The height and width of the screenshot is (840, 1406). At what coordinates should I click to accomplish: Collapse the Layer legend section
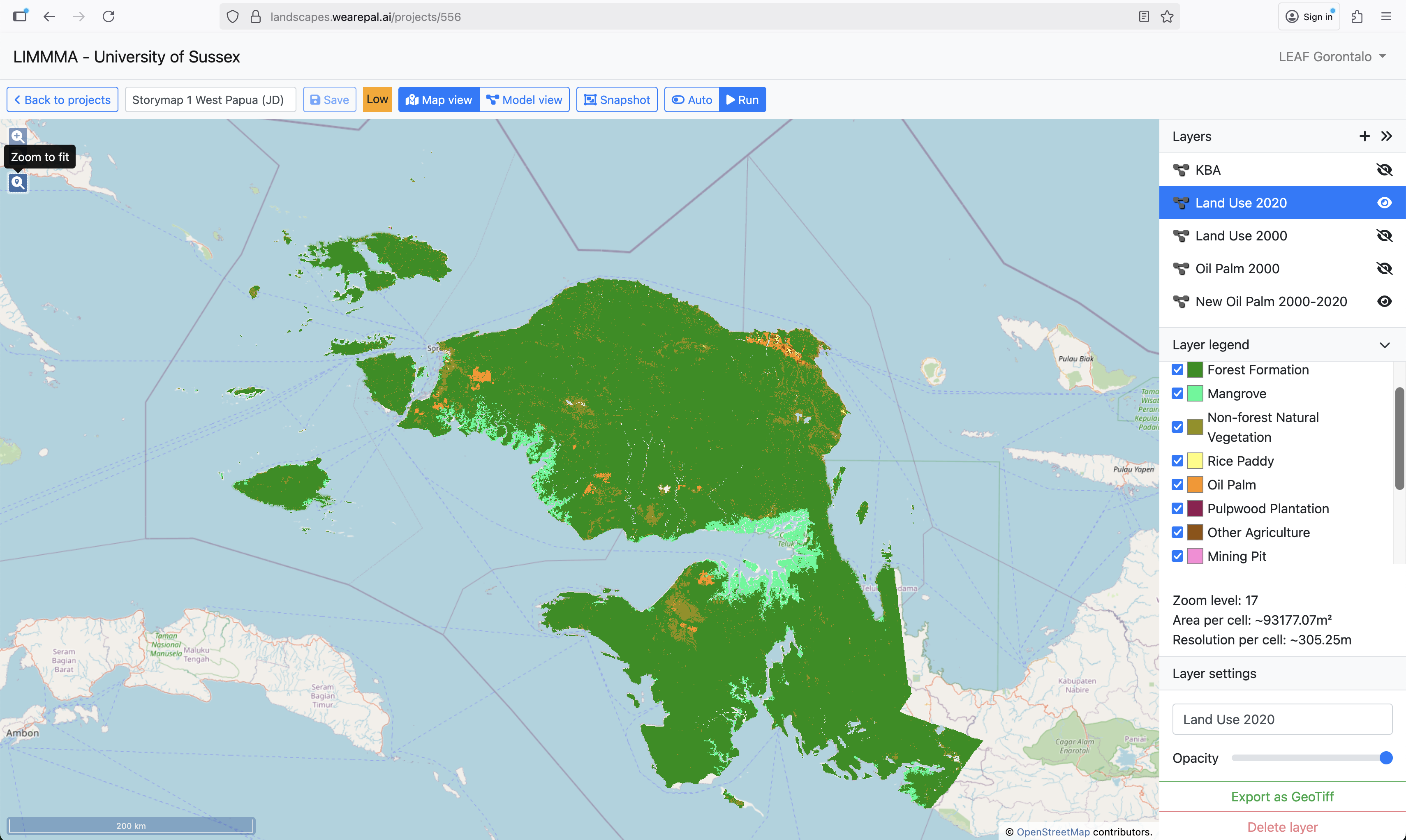pos(1384,345)
